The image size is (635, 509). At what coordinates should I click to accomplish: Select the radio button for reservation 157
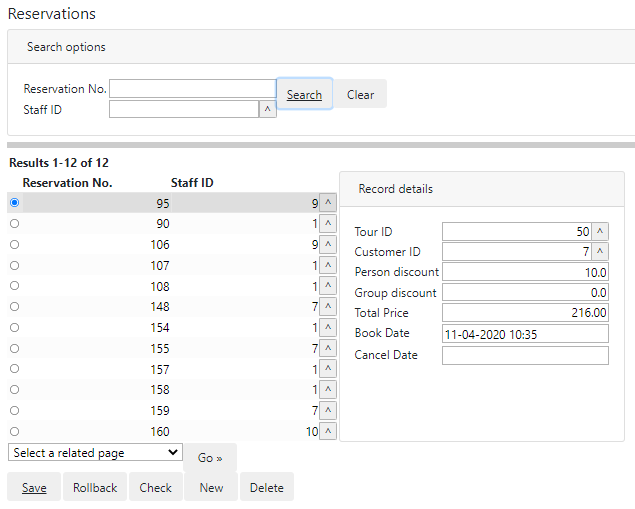pos(15,368)
